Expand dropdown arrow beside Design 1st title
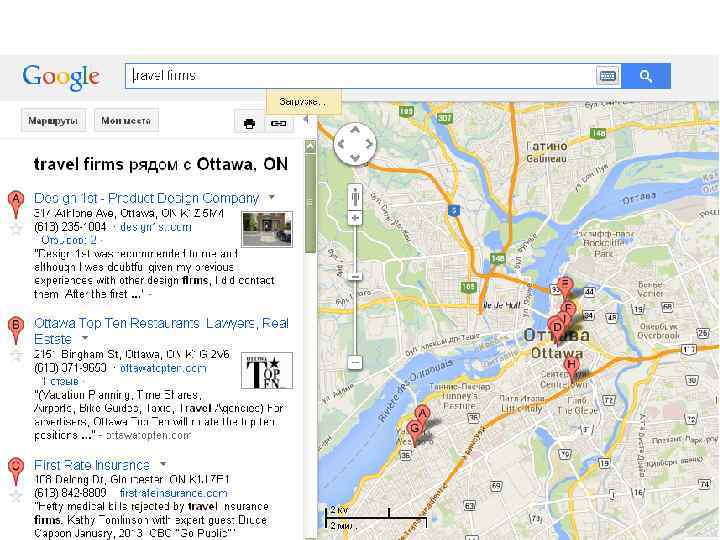This screenshot has height=540, width=720. (x=272, y=197)
